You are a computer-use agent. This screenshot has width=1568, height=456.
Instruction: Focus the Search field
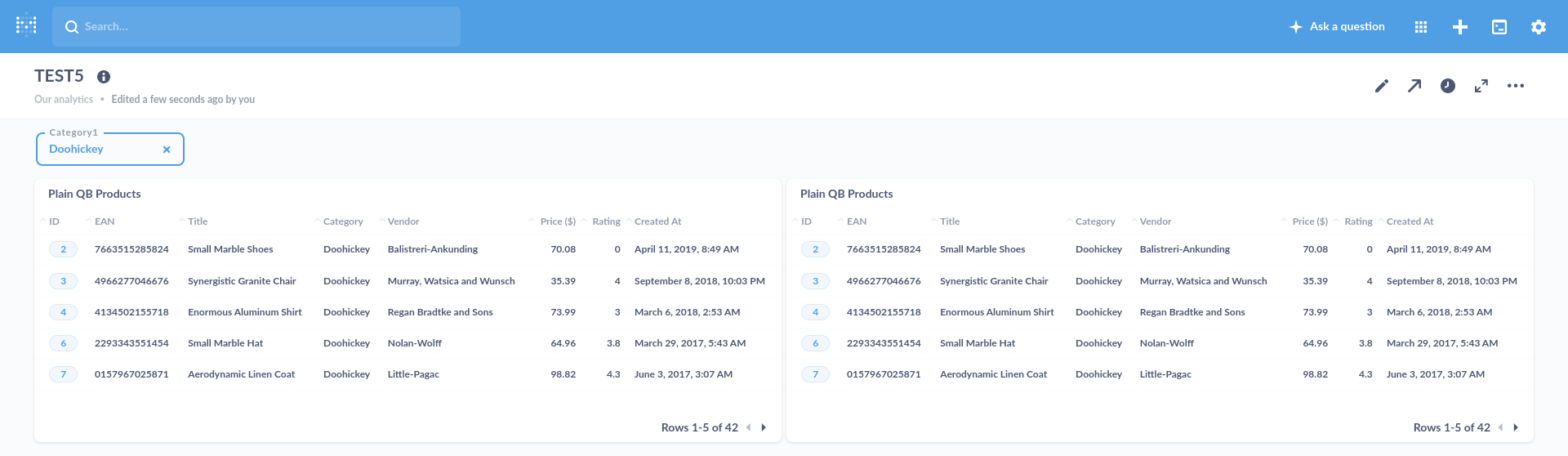[256, 26]
